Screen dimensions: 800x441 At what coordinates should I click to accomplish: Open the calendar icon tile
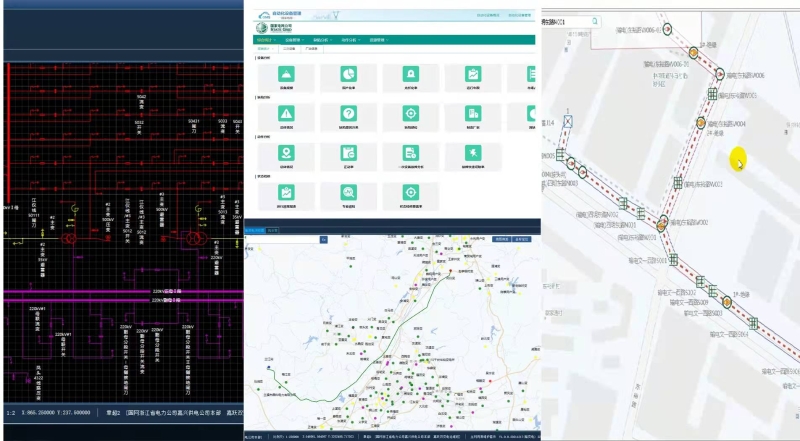348,153
